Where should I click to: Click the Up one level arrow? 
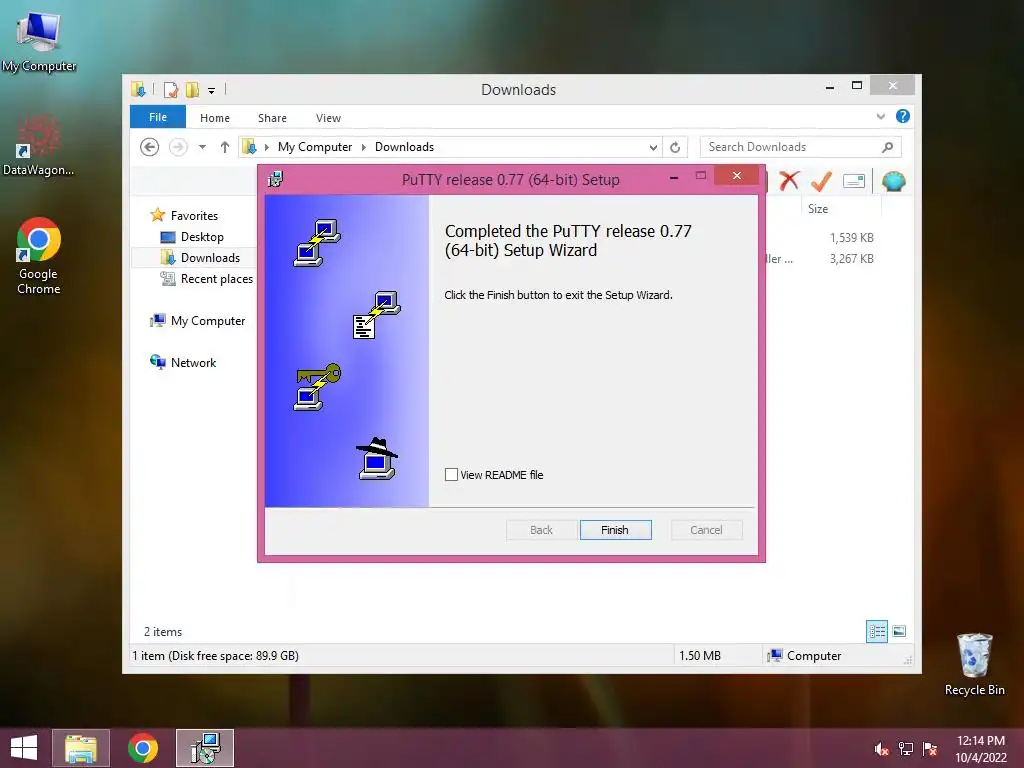[x=225, y=147]
